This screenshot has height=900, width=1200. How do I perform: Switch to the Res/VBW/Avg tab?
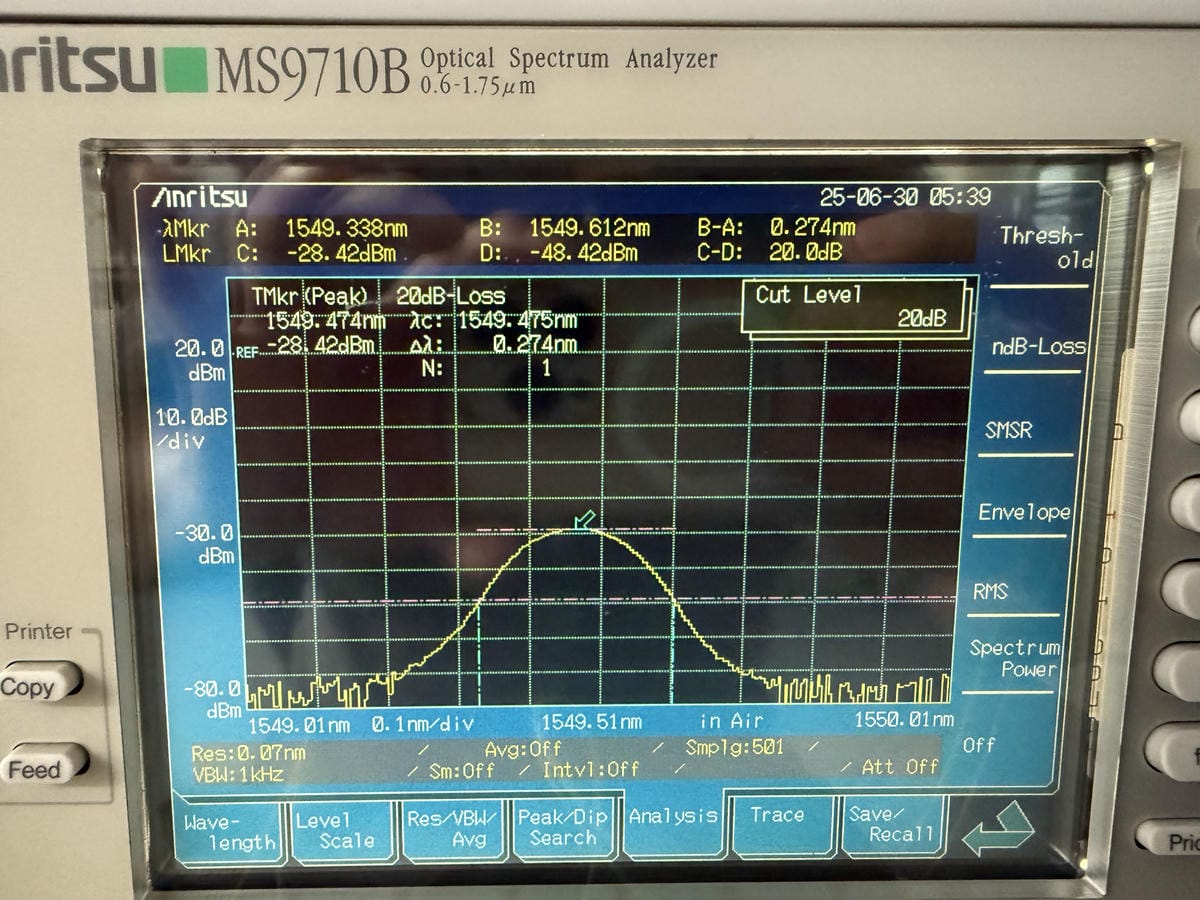[453, 829]
